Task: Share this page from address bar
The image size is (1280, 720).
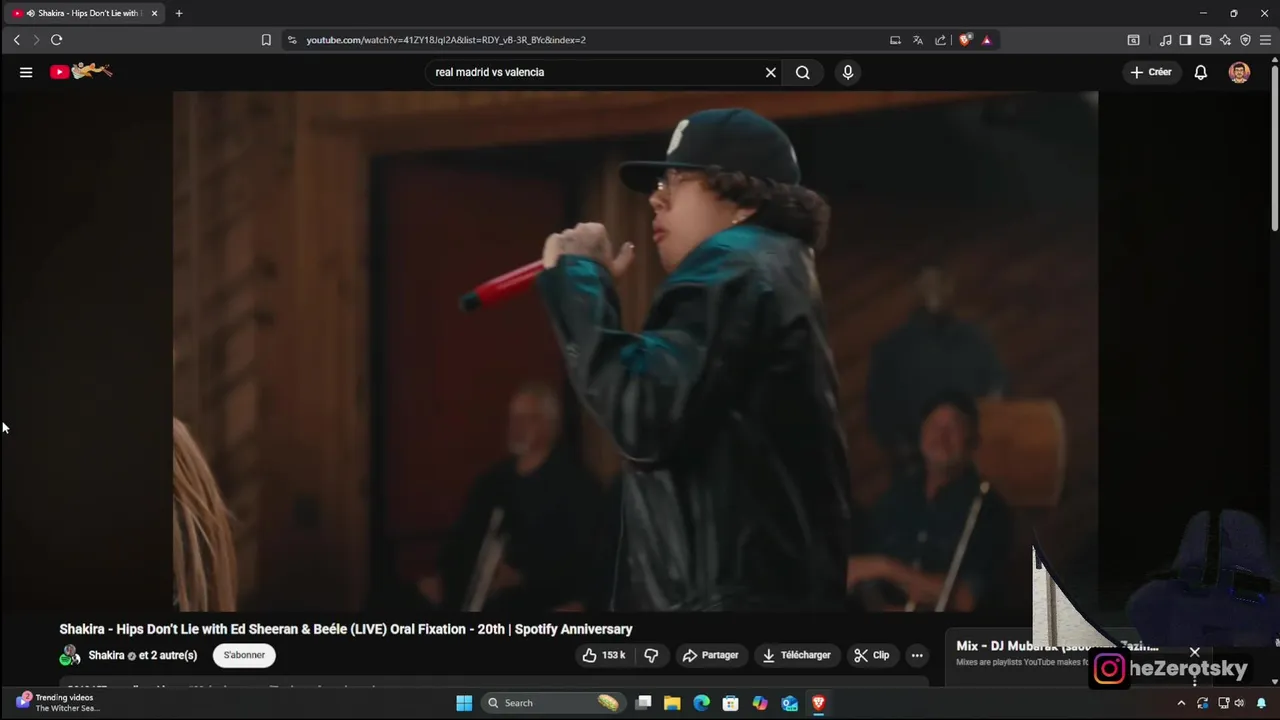Action: [940, 40]
